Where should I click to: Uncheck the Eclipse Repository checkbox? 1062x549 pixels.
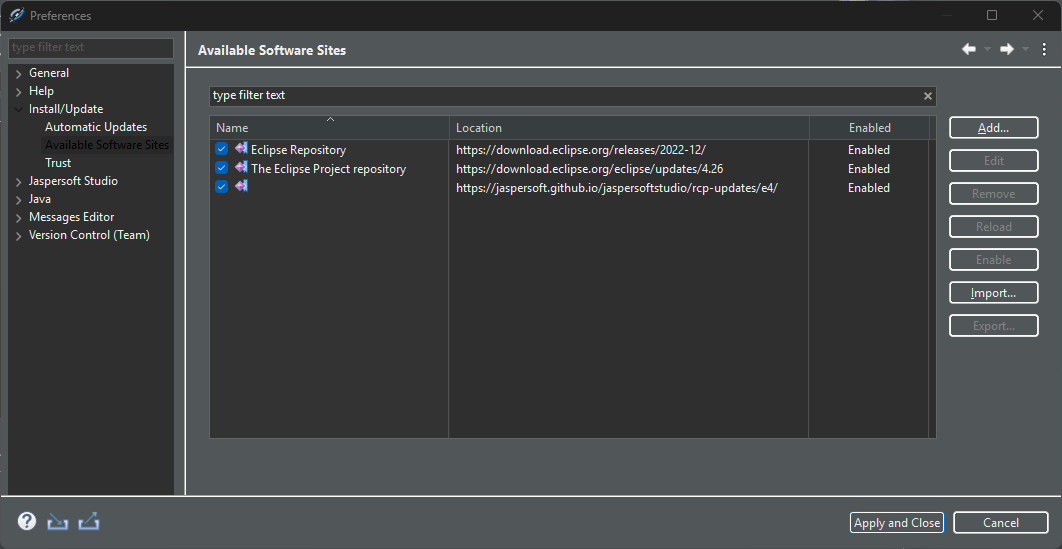pyautogui.click(x=221, y=149)
